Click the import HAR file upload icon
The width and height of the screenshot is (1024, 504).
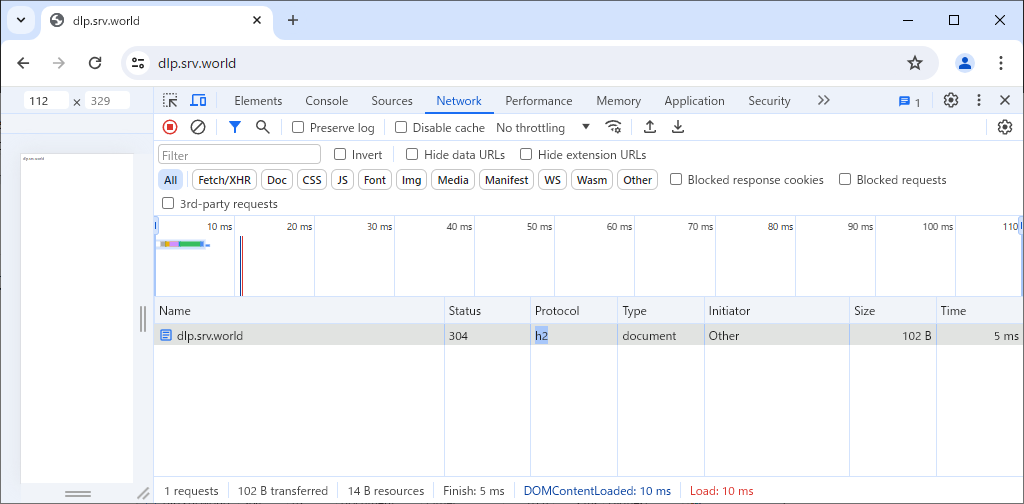click(x=650, y=127)
